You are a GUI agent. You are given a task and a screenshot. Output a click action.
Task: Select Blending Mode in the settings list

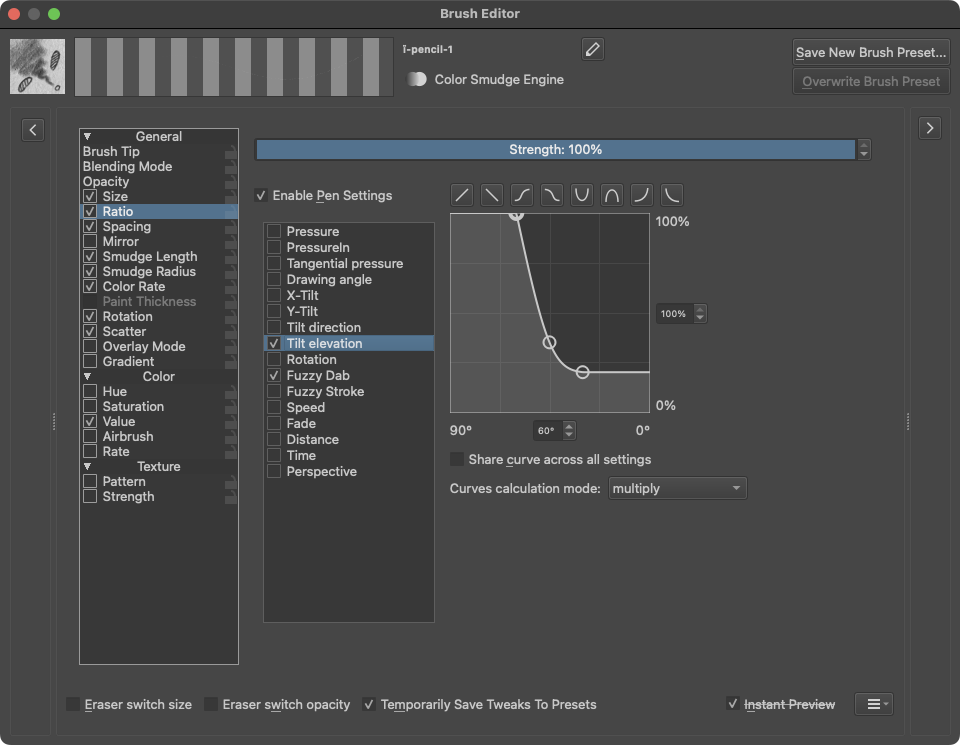[127, 167]
